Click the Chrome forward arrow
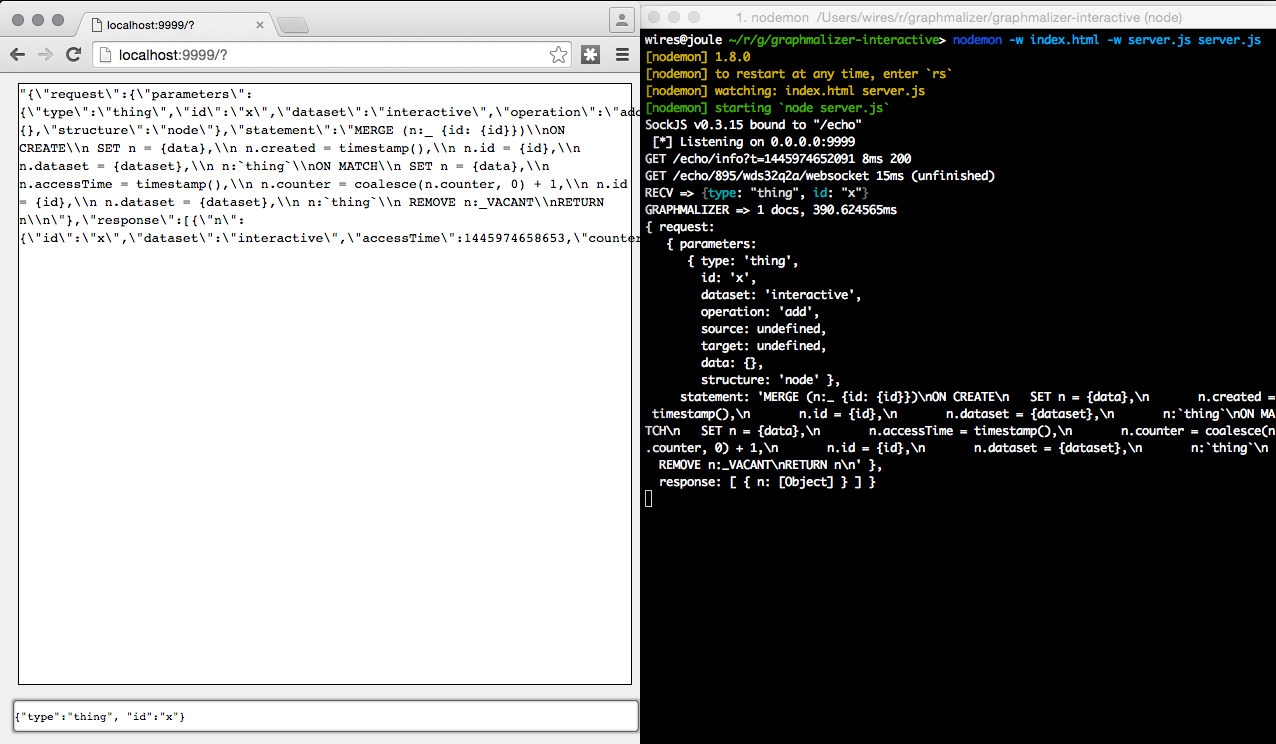Screen dimensions: 1276x744 coord(46,55)
